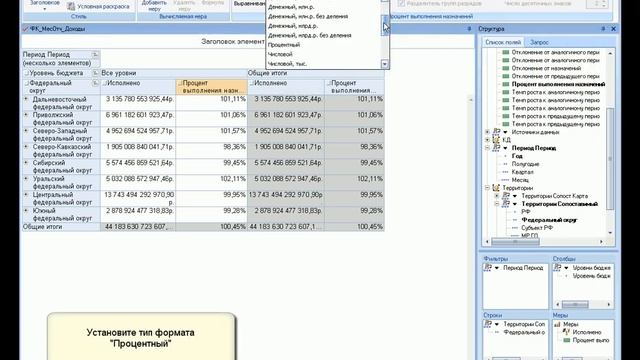The image size is (640, 360).
Task: Choose 'Числовой' in the format list
Action: click(280, 54)
